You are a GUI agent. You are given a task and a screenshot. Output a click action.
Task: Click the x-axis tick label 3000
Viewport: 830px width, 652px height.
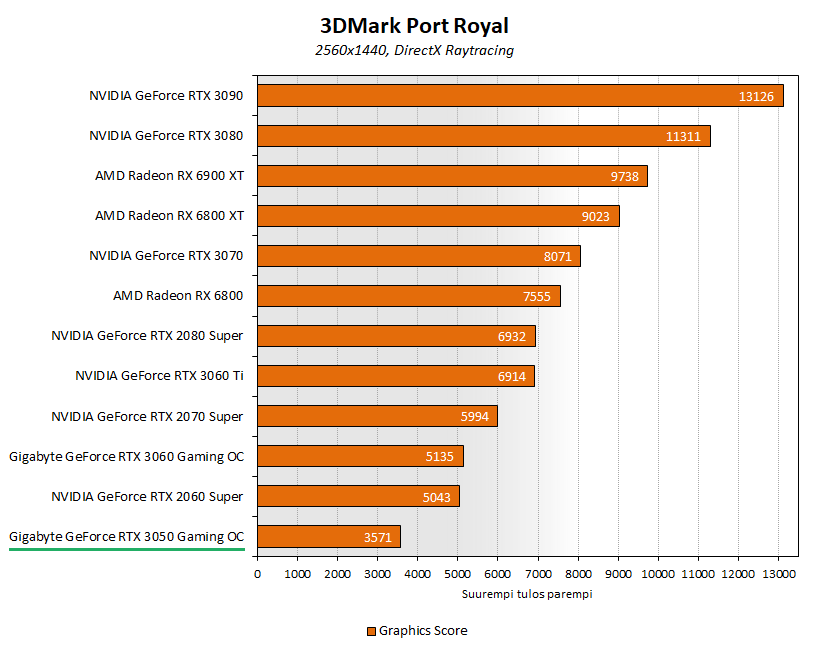click(377, 574)
